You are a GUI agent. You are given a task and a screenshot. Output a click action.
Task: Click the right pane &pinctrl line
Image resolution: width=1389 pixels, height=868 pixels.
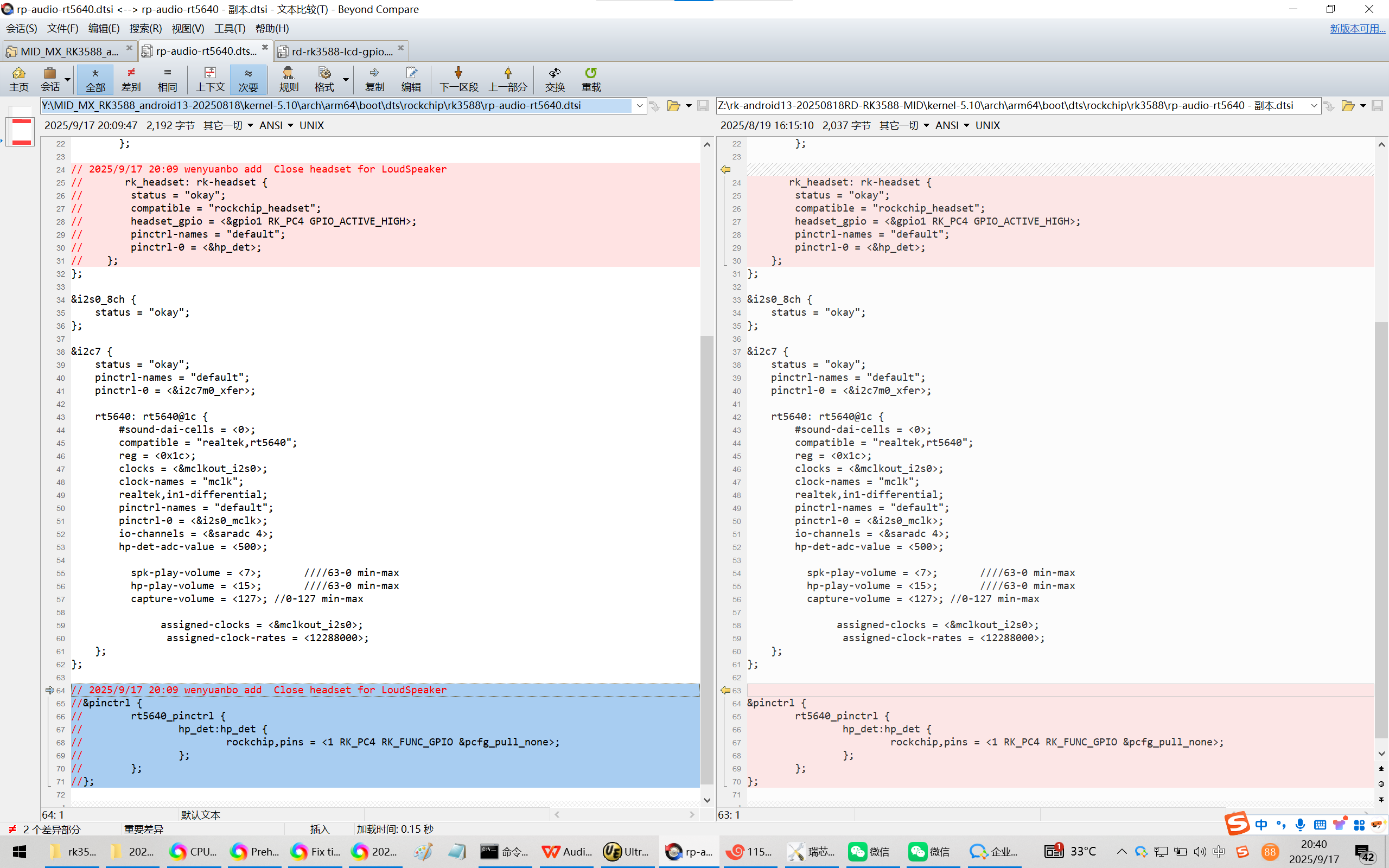pyautogui.click(x=776, y=703)
